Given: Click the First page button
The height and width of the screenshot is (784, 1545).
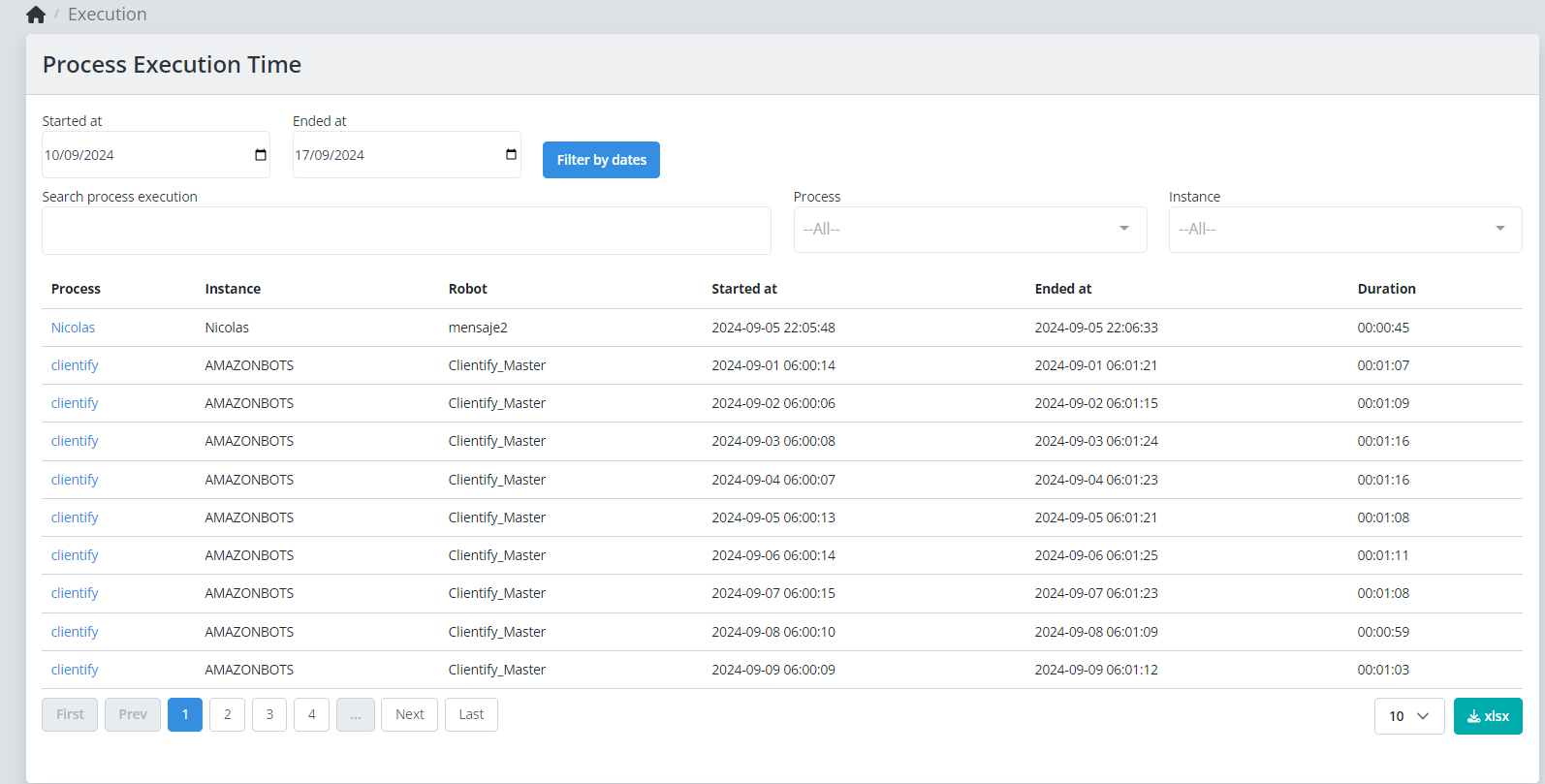Looking at the screenshot, I should 70,714.
